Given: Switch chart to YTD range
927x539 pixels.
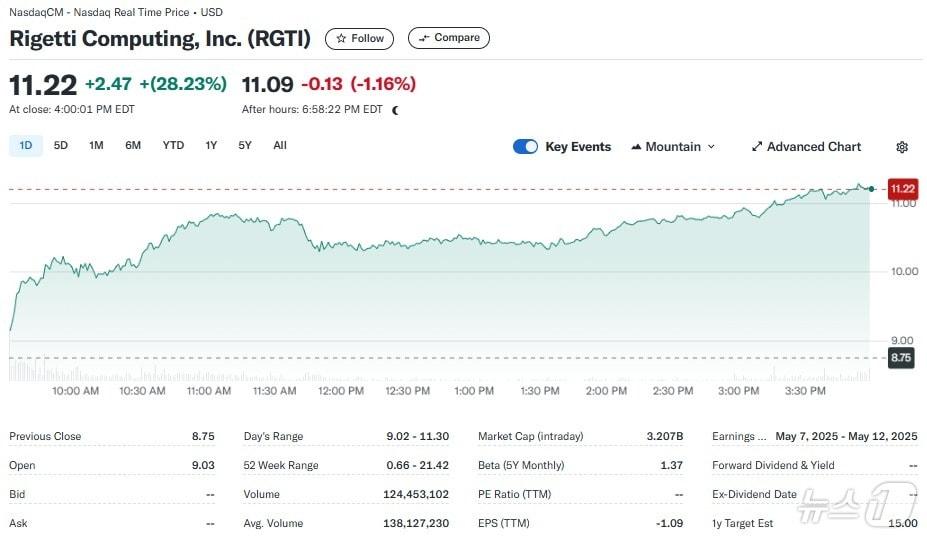Looking at the screenshot, I should coord(173,146).
